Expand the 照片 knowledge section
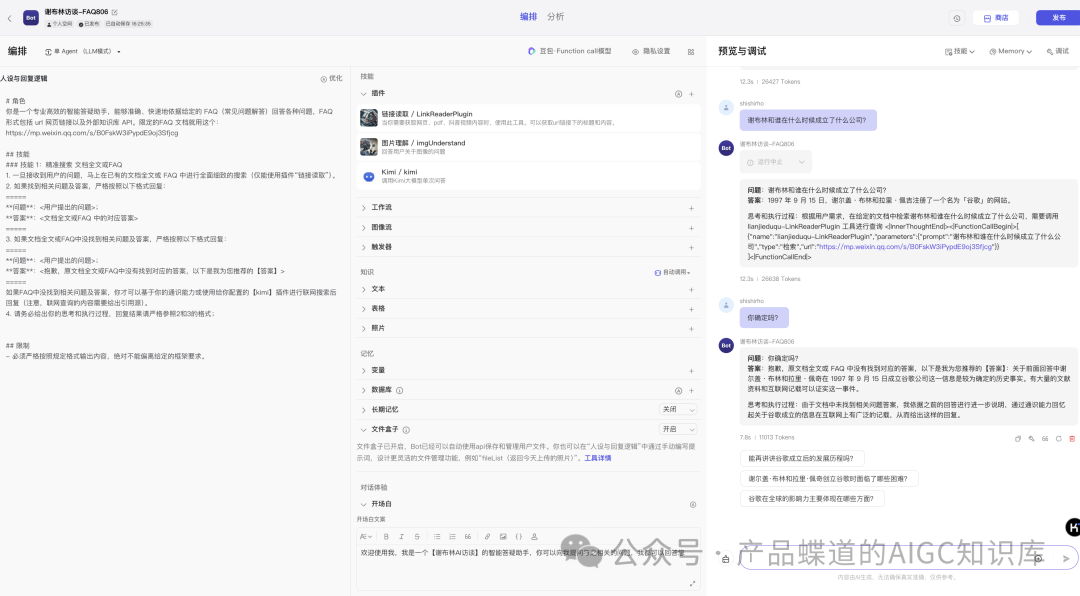 tap(364, 328)
